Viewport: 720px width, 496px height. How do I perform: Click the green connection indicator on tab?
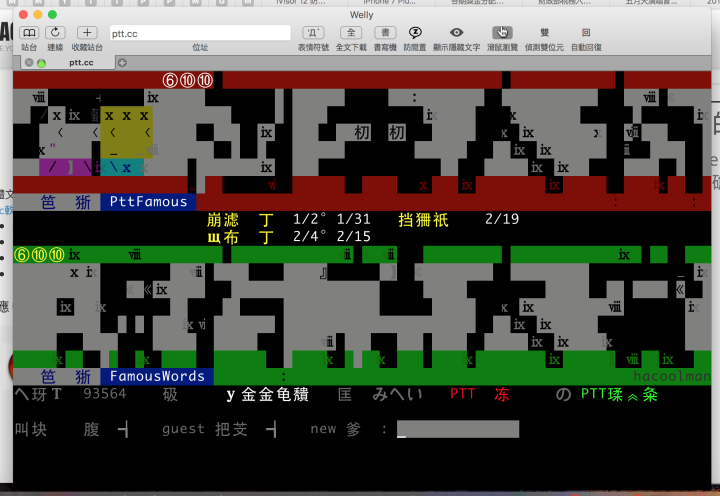click(x=41, y=63)
